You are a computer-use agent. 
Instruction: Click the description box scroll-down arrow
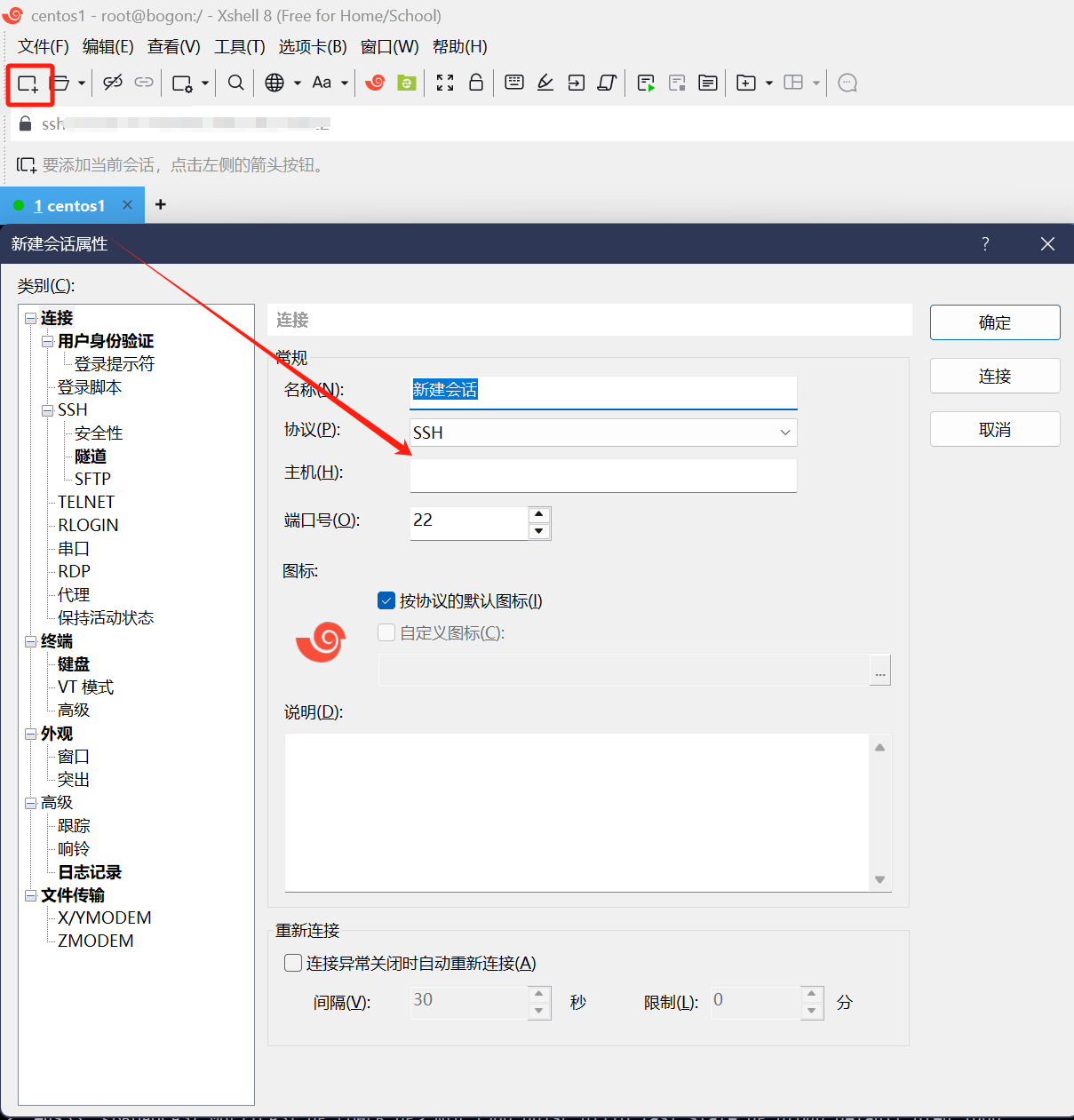(880, 879)
